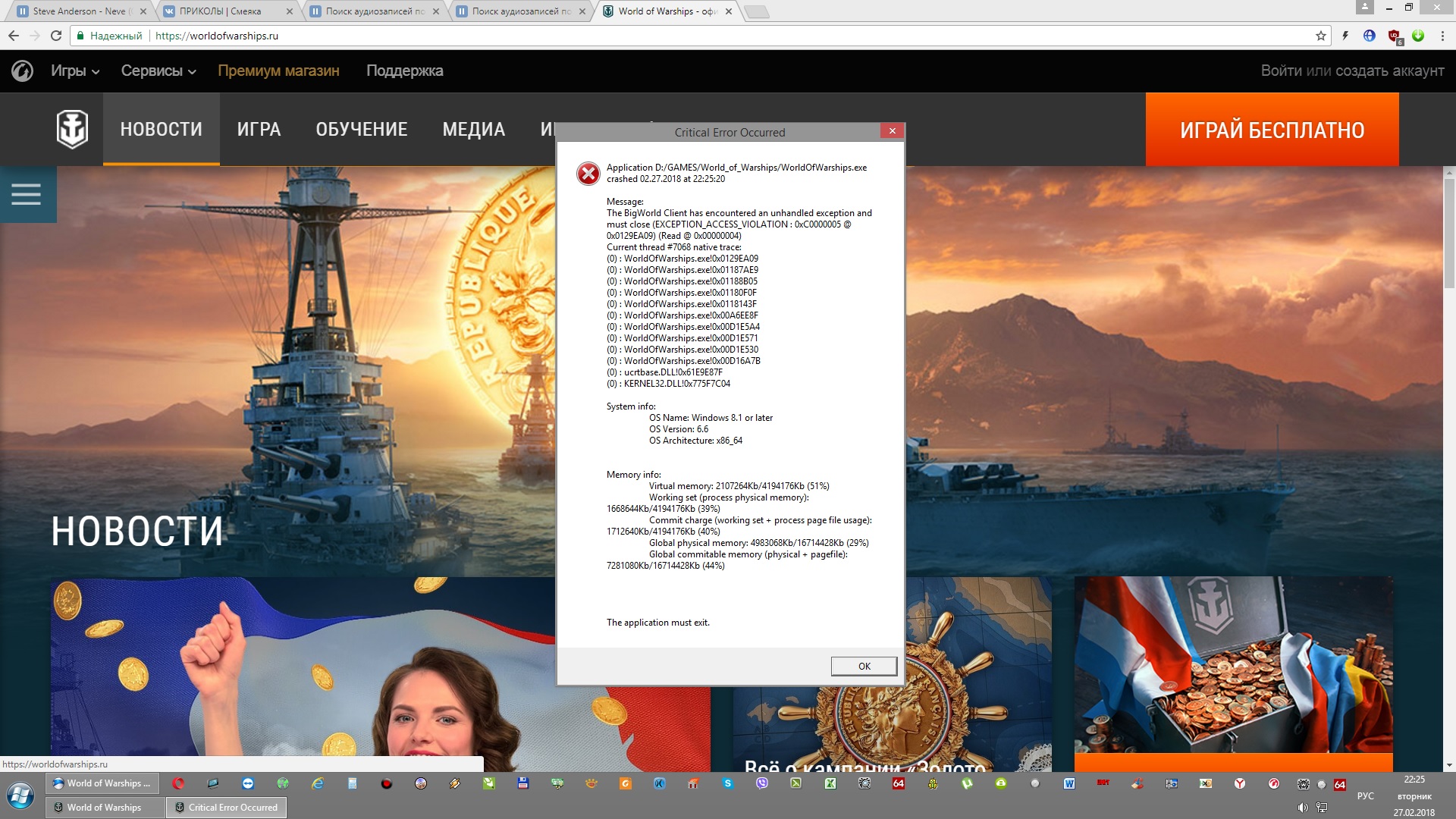The width and height of the screenshot is (1456, 819).
Task: Click the Wargaming logo in top bar
Action: 22,71
